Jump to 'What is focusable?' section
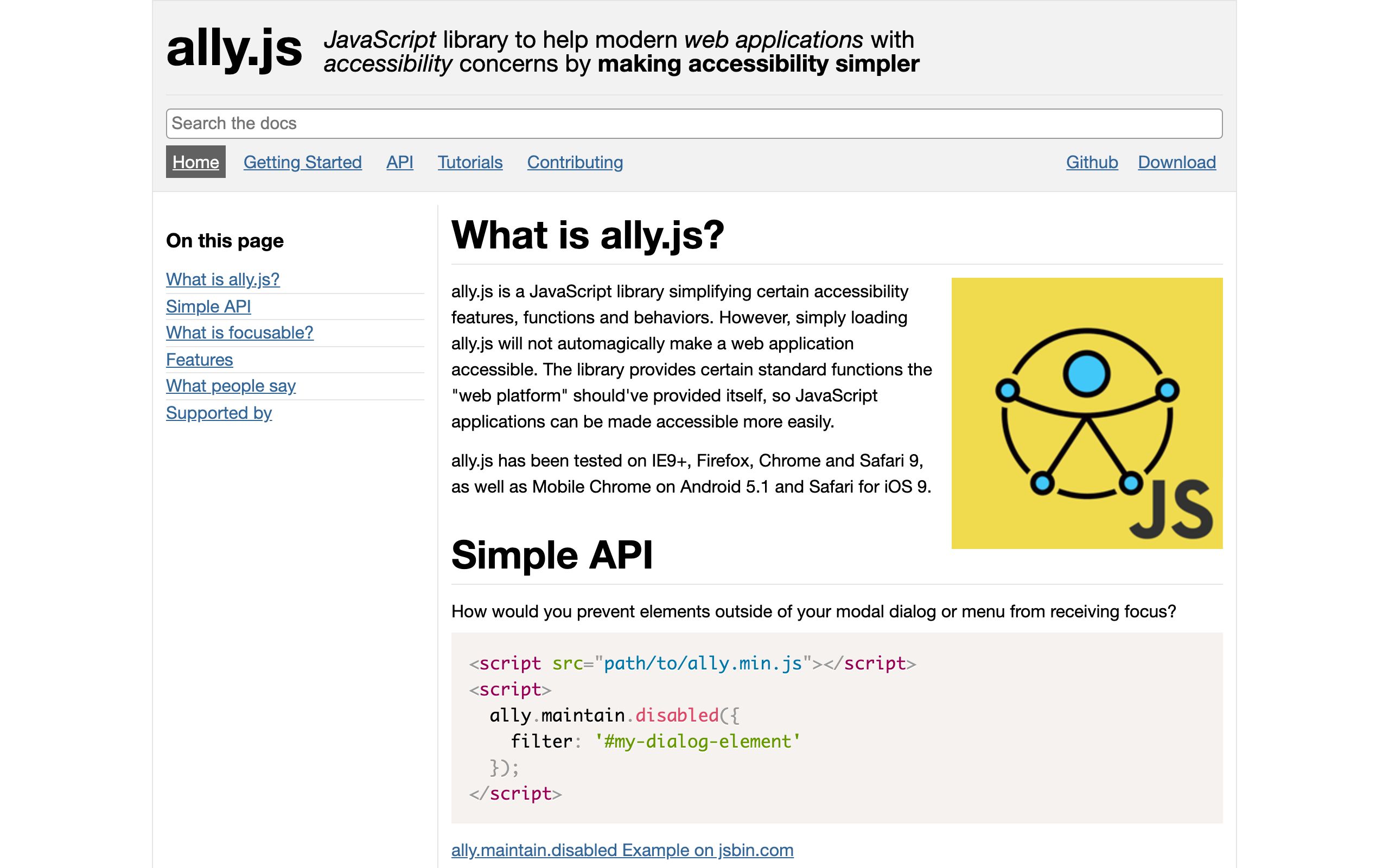The height and width of the screenshot is (868, 1389). 239,333
